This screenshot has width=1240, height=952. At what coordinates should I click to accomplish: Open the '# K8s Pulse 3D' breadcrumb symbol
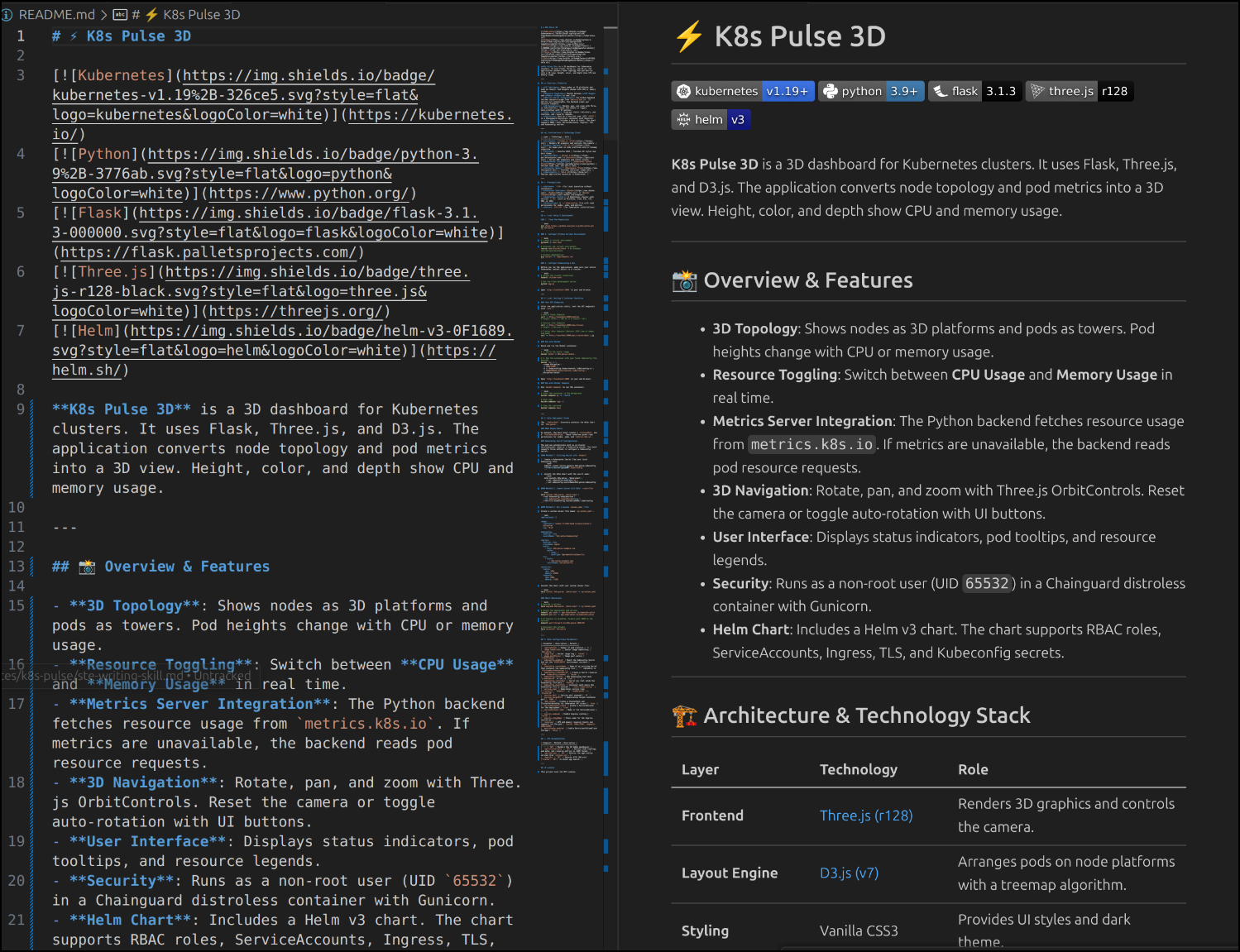186,14
